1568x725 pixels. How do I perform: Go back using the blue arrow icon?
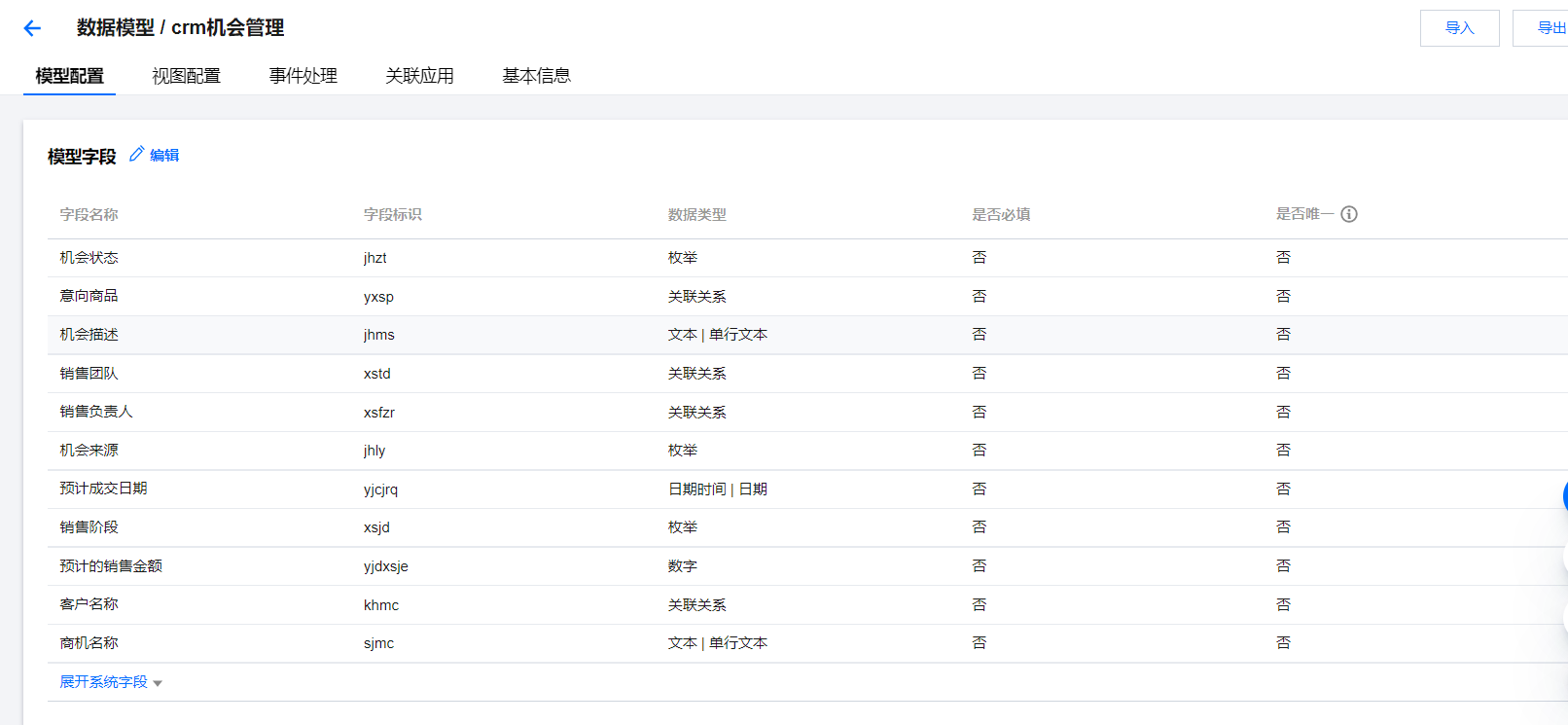point(32,28)
